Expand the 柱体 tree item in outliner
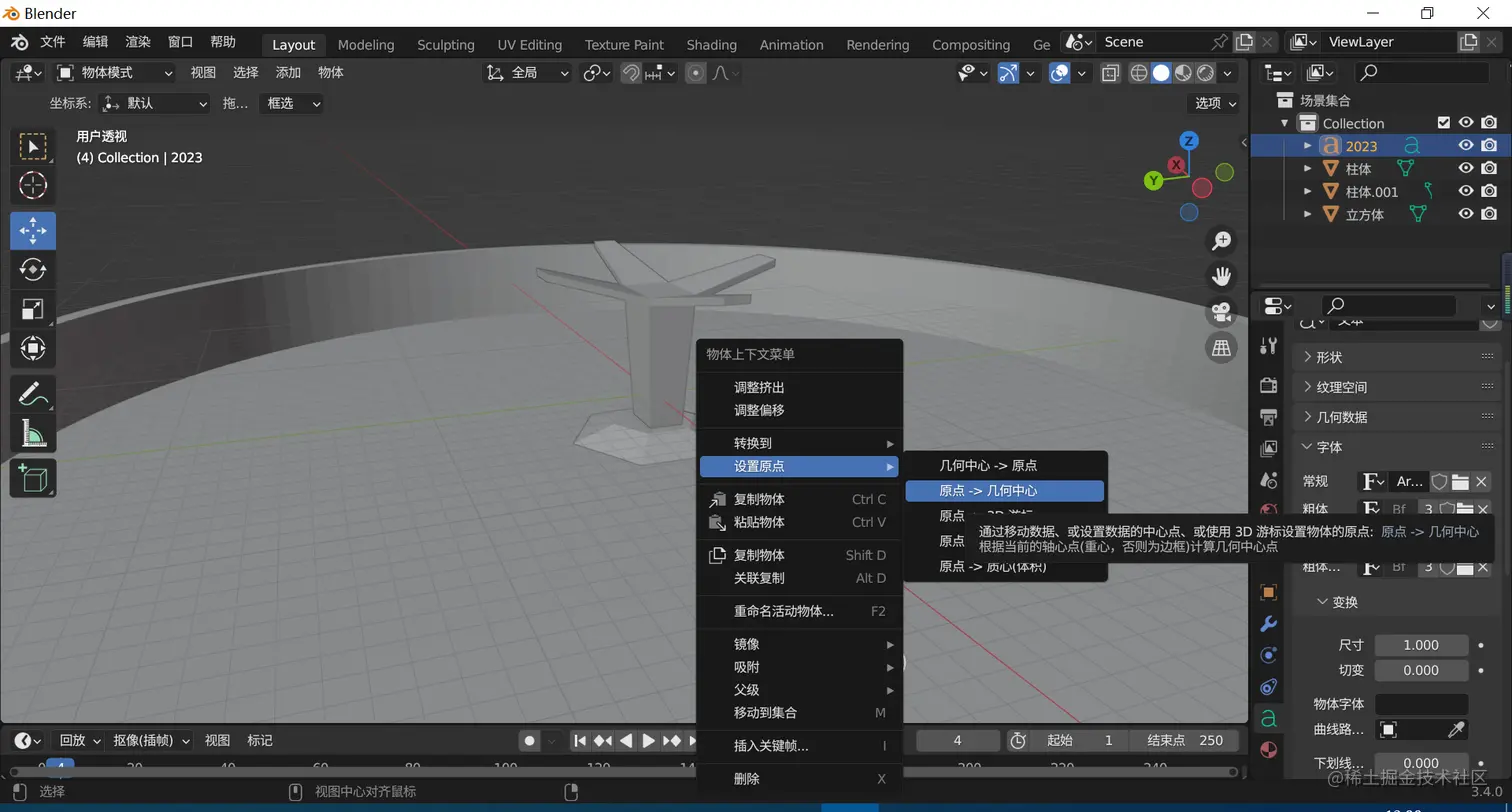The image size is (1512, 812). click(x=1308, y=169)
